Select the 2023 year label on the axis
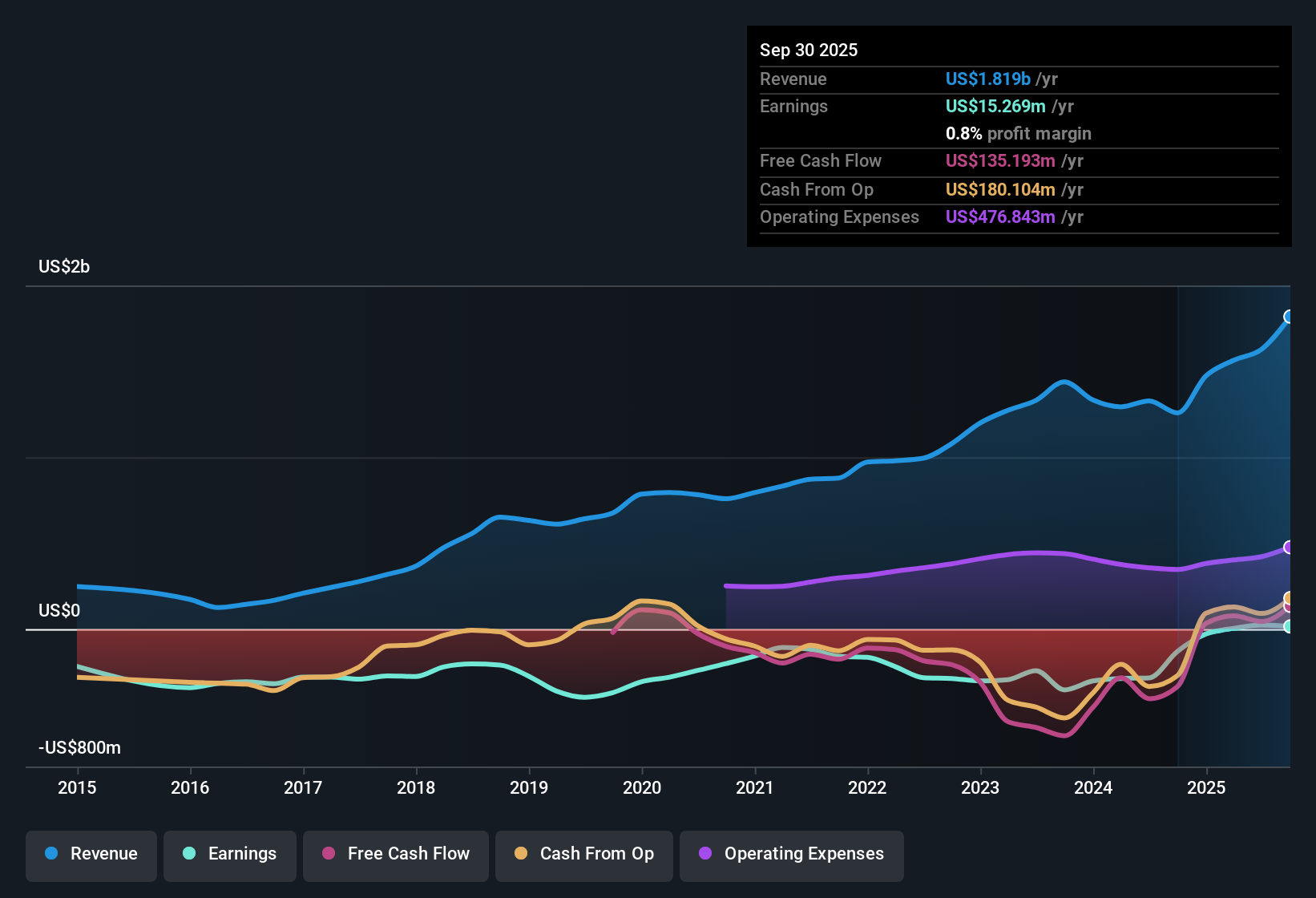The width and height of the screenshot is (1316, 898). (x=980, y=789)
